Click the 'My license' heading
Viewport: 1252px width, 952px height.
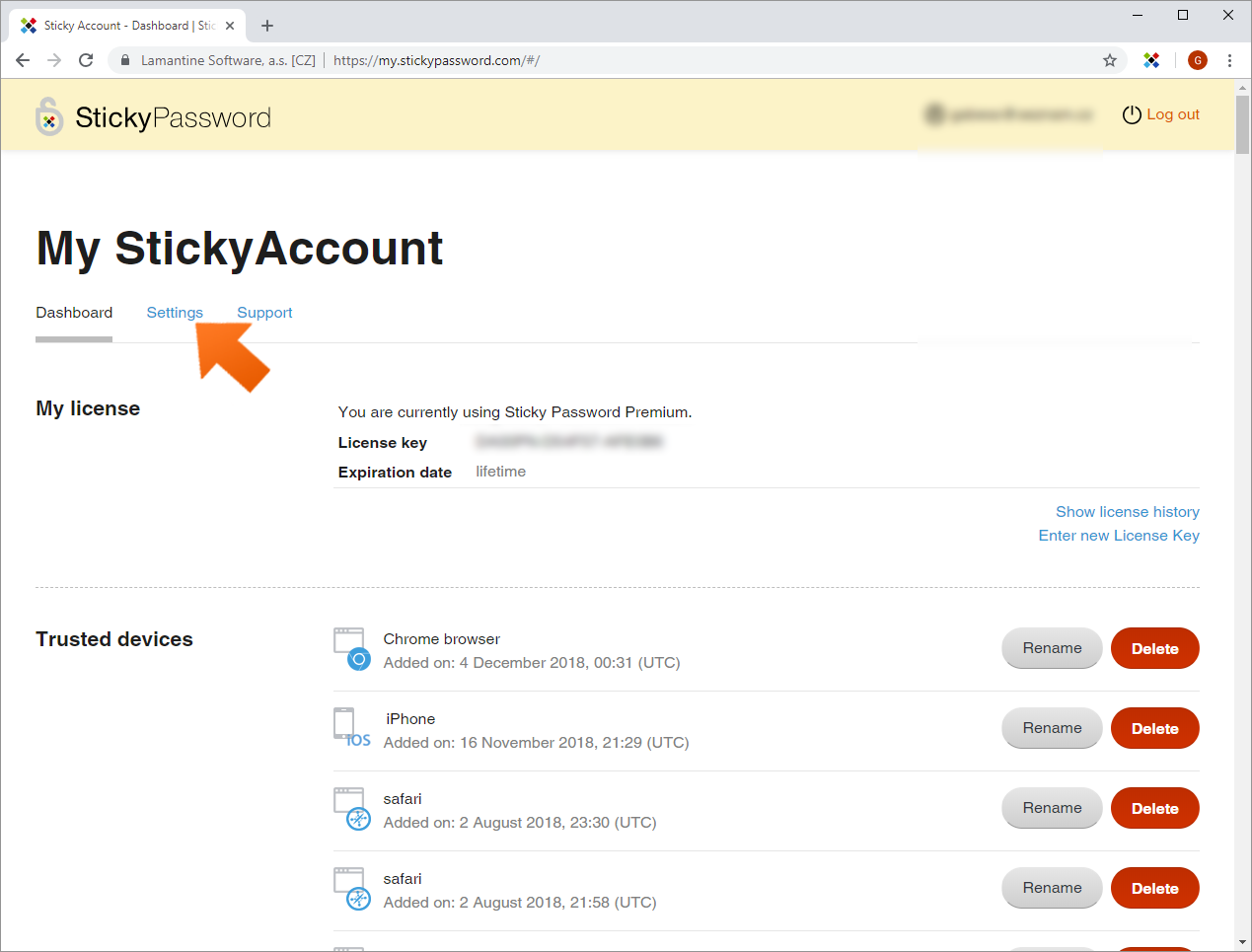(x=88, y=408)
